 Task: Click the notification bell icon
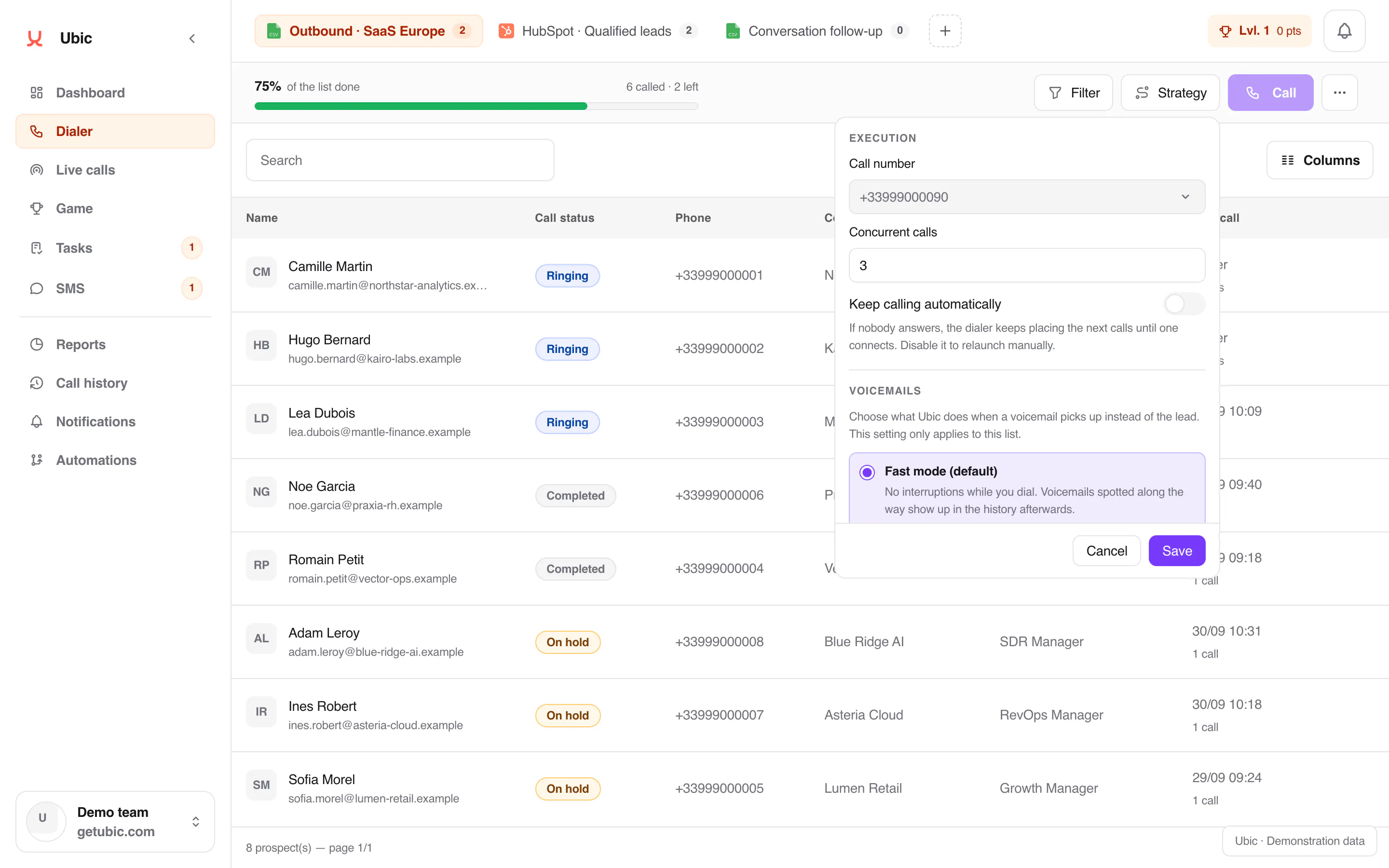[x=1344, y=31]
